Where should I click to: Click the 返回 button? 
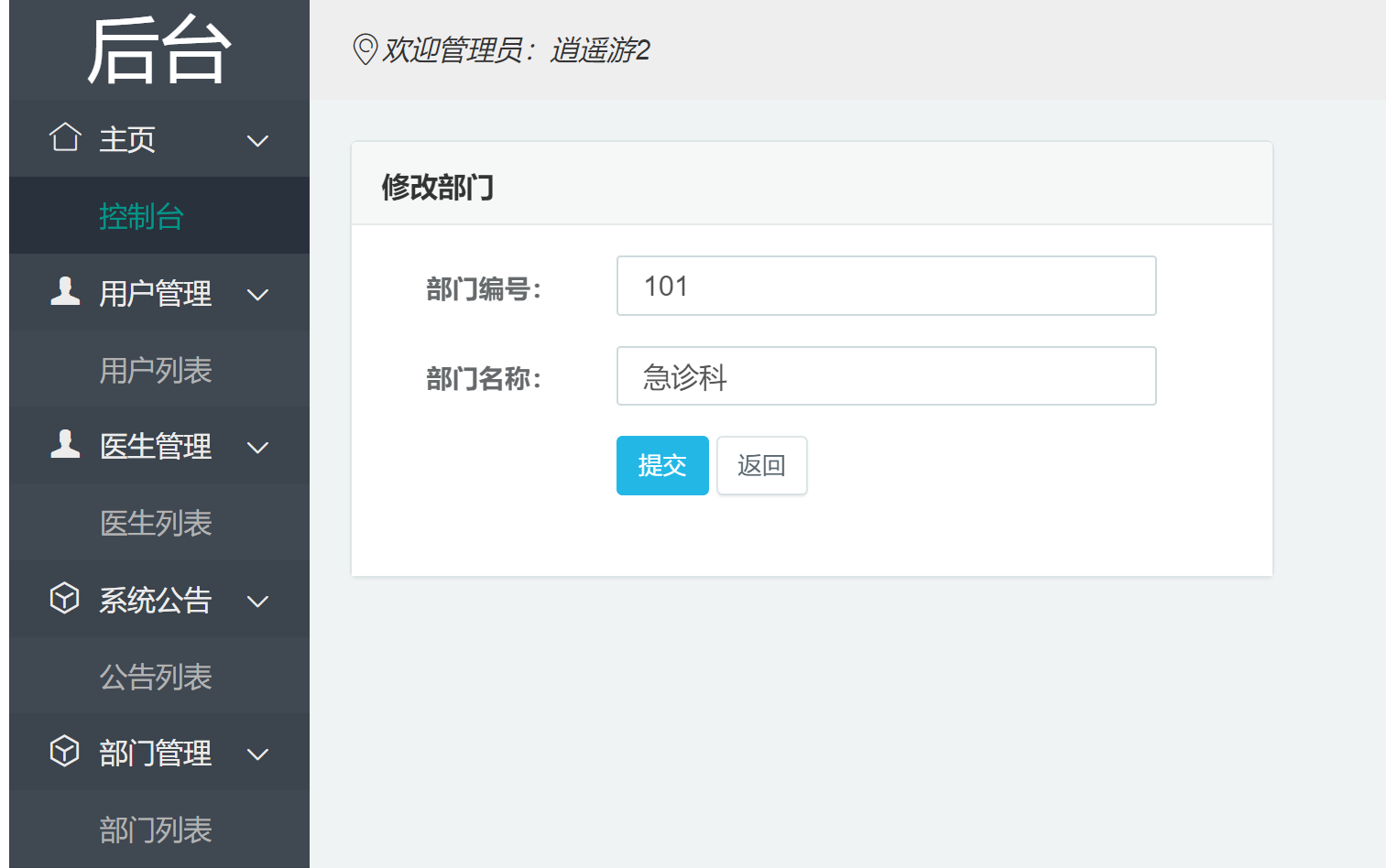762,465
